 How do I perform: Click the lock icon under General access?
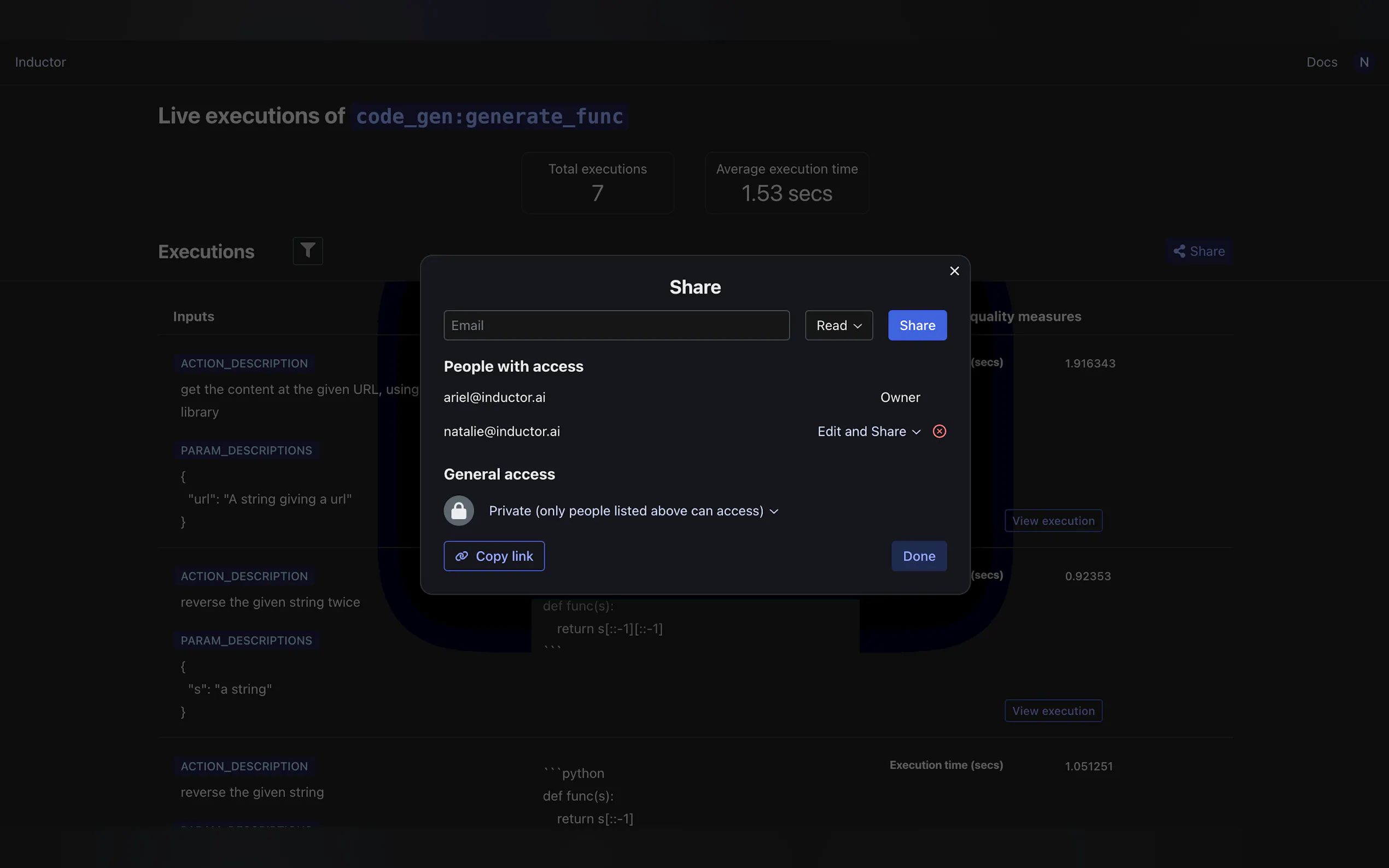tap(459, 511)
